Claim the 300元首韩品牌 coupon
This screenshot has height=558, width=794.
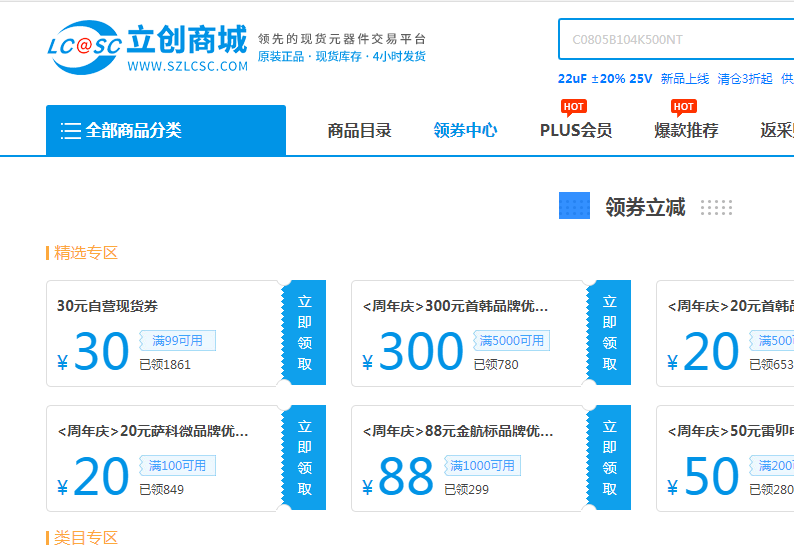pos(609,333)
